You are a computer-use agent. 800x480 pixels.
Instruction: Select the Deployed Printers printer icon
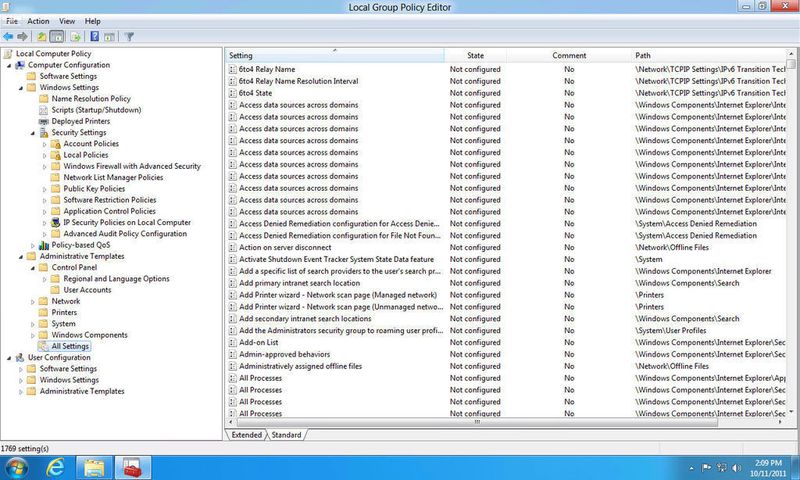tap(44, 121)
